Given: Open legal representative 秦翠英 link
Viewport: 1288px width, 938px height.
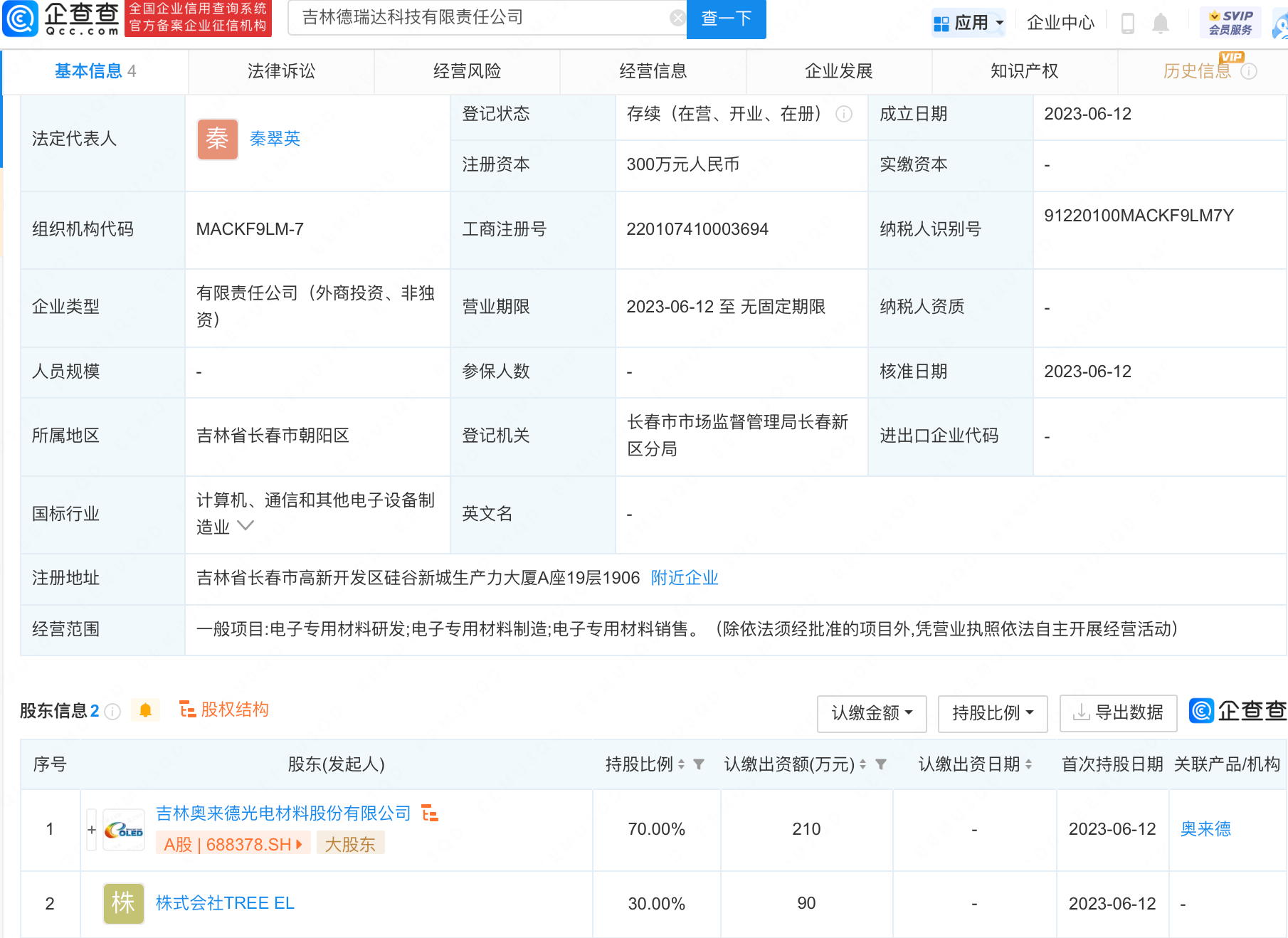Looking at the screenshot, I should click(275, 139).
